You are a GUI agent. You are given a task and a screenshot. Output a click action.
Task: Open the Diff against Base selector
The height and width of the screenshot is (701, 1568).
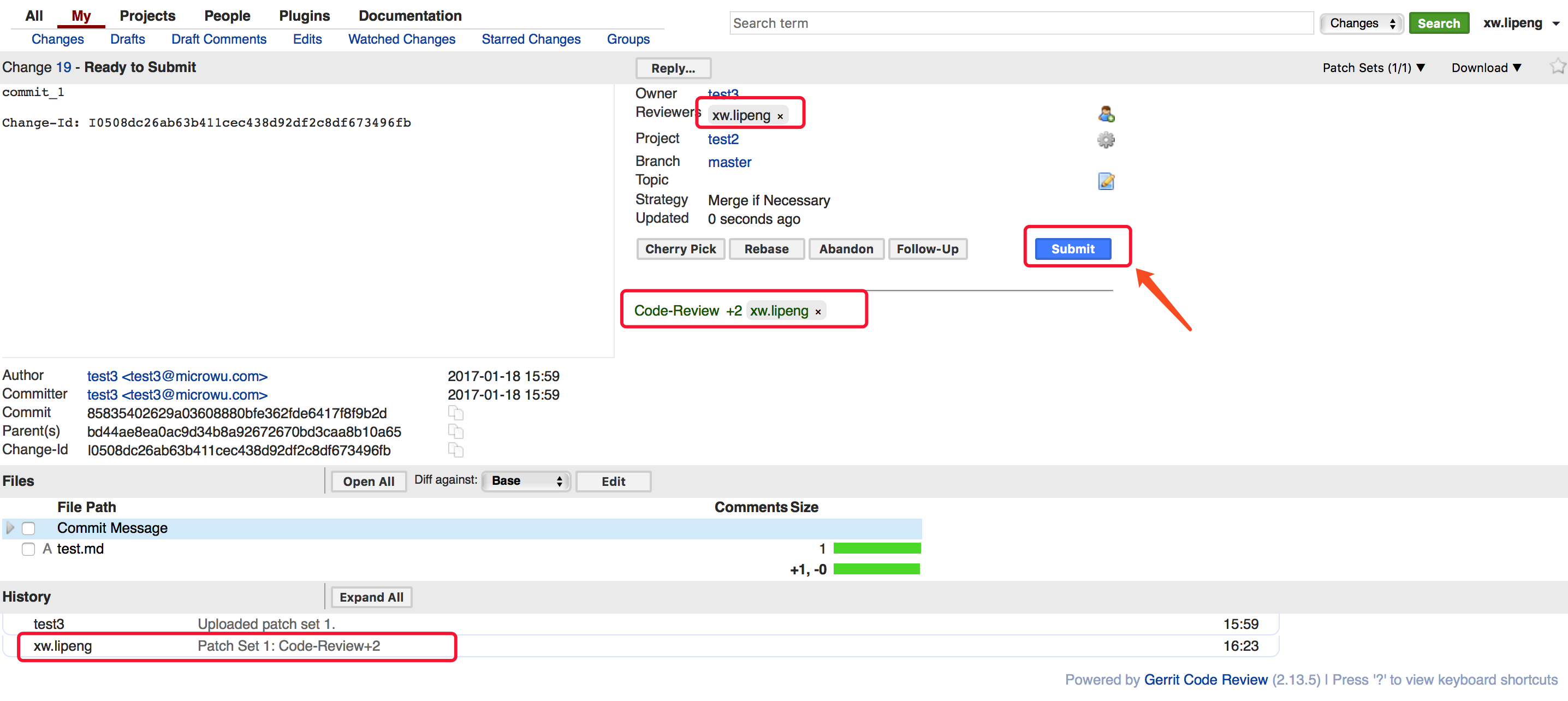(526, 481)
